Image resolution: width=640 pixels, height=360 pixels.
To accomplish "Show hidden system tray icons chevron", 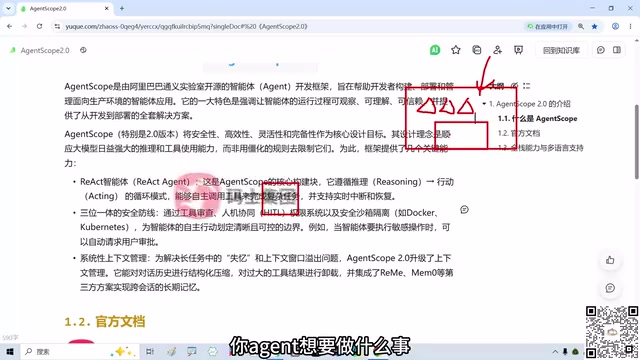I will [555, 351].
